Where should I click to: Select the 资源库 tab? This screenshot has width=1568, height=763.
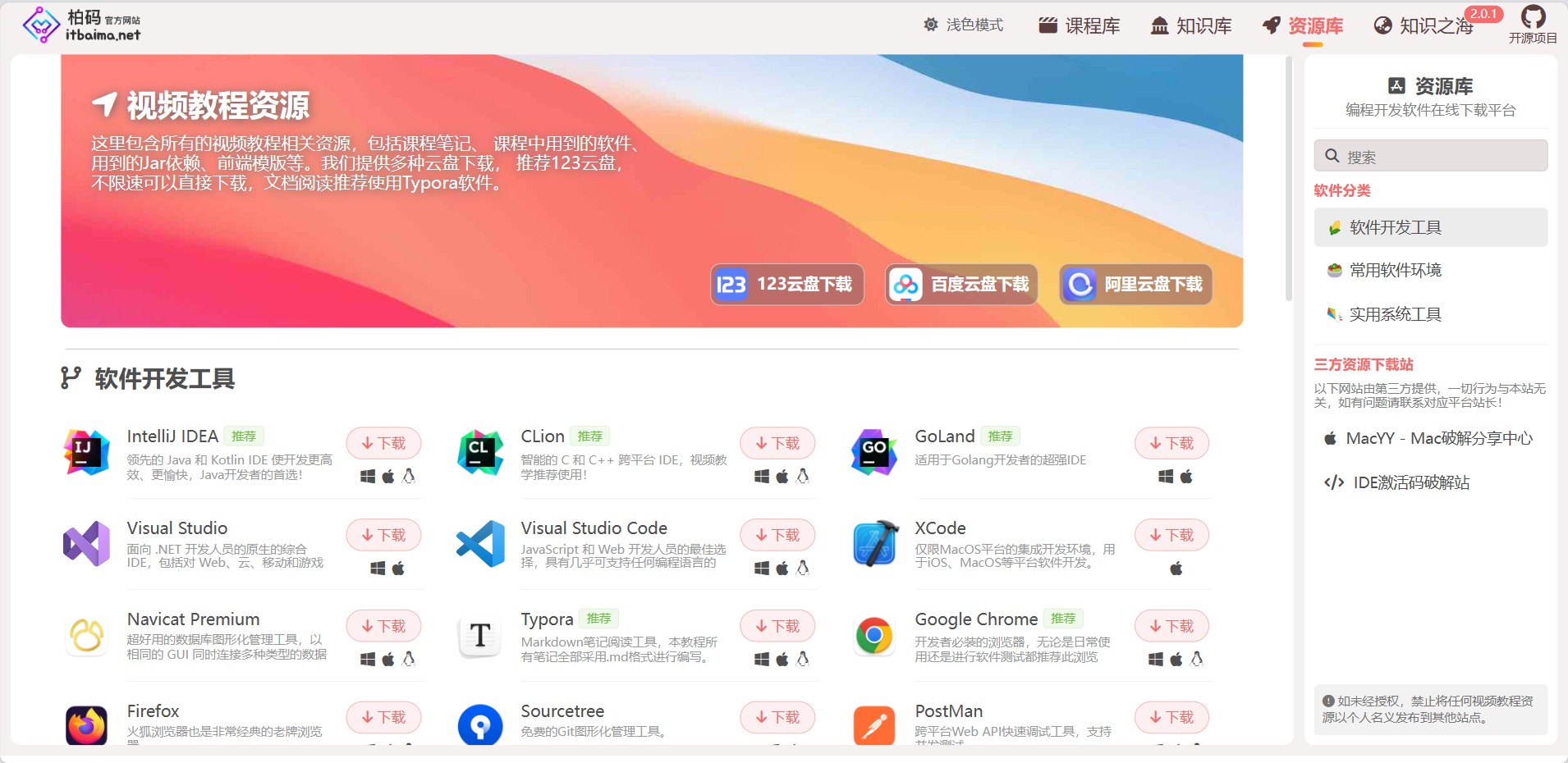pos(1303,26)
